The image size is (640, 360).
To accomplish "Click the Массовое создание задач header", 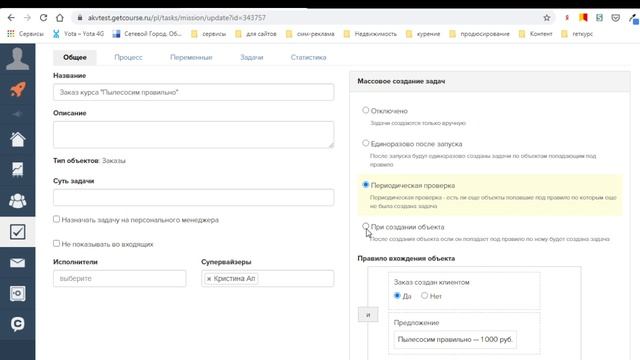I will click(401, 81).
